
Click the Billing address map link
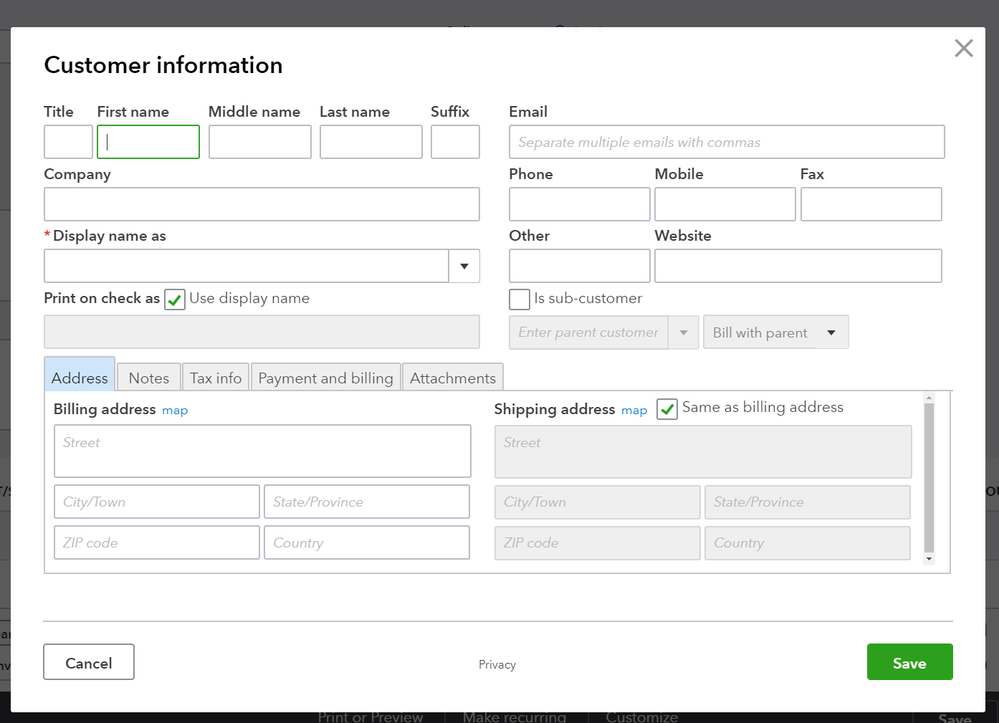(175, 410)
